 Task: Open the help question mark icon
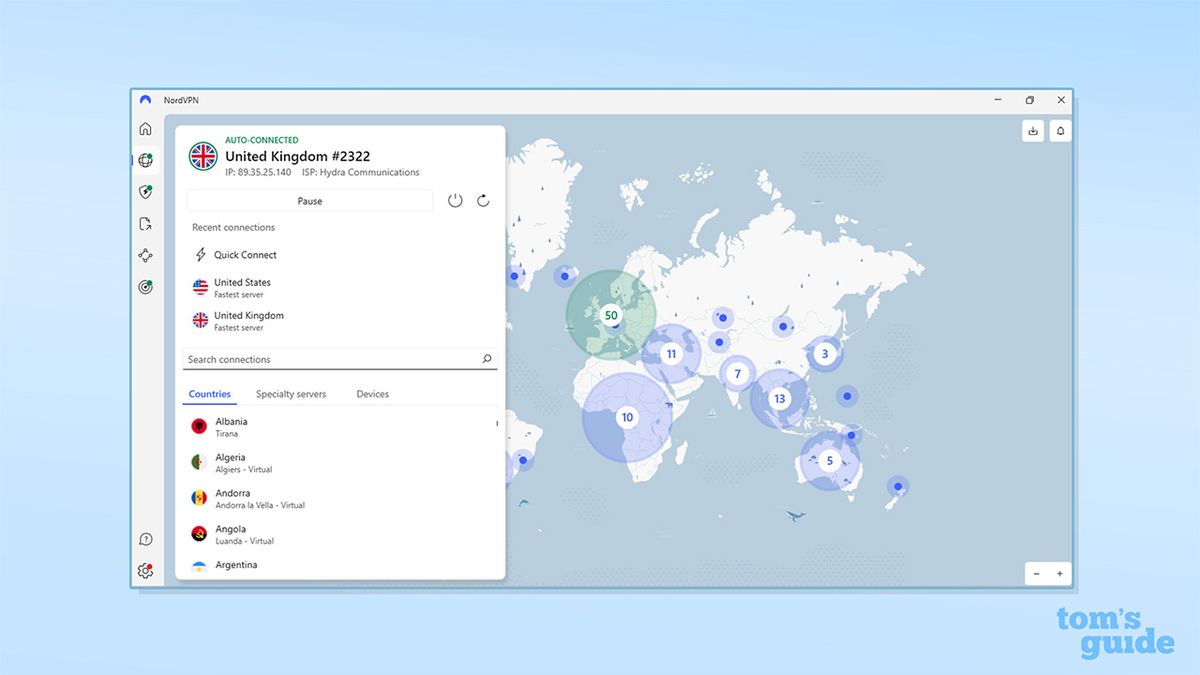(146, 539)
